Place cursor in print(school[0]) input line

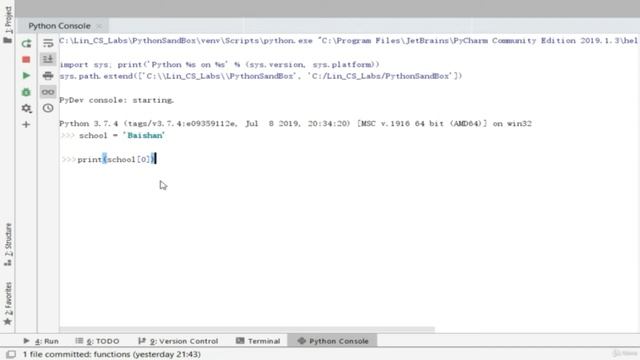pos(116,159)
